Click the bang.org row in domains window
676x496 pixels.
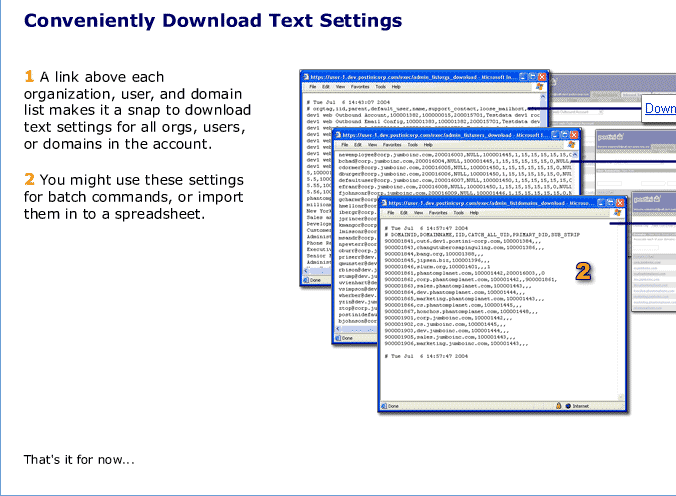(434, 254)
